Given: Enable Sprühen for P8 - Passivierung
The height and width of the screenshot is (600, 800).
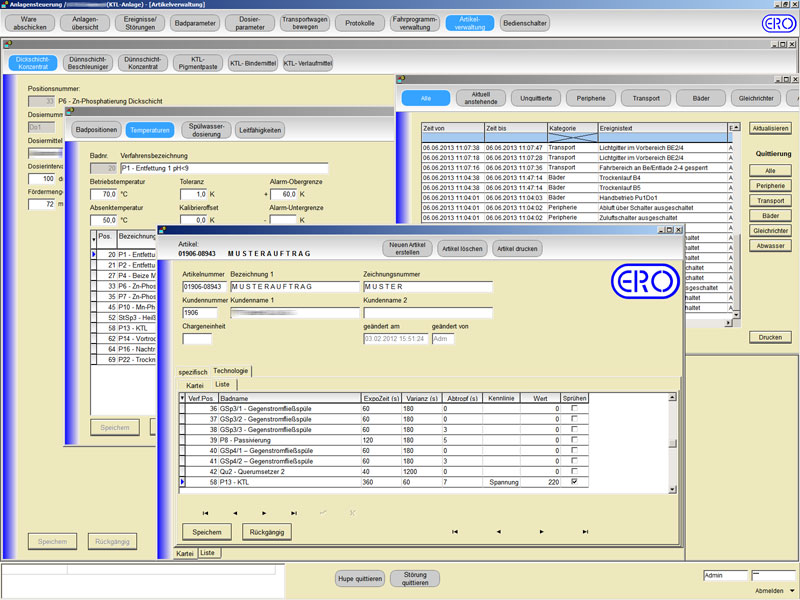Looking at the screenshot, I should (573, 440).
